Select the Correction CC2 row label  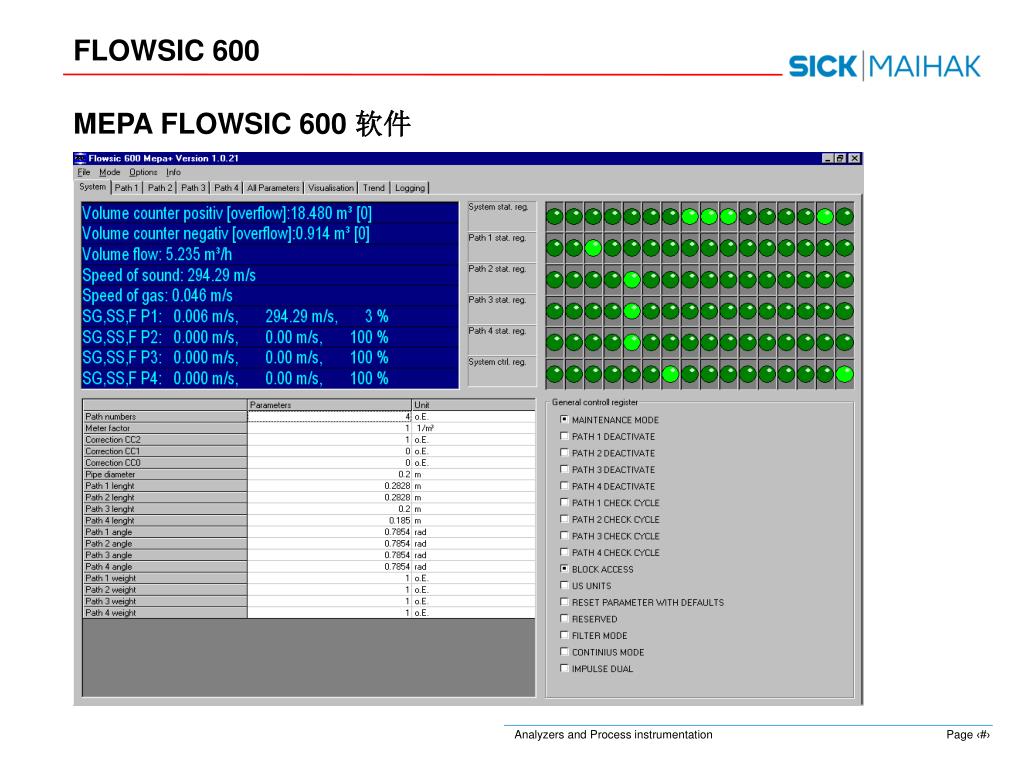165,440
